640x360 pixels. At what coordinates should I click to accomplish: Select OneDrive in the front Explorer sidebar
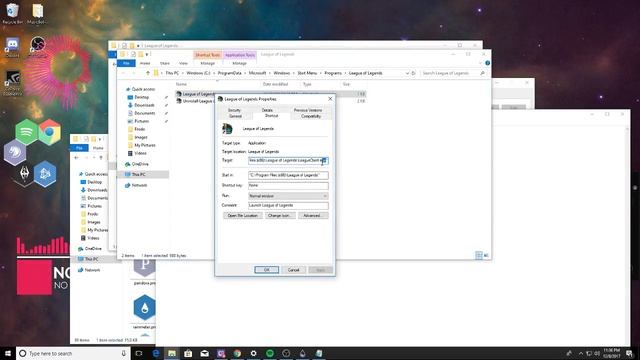pyautogui.click(x=140, y=164)
